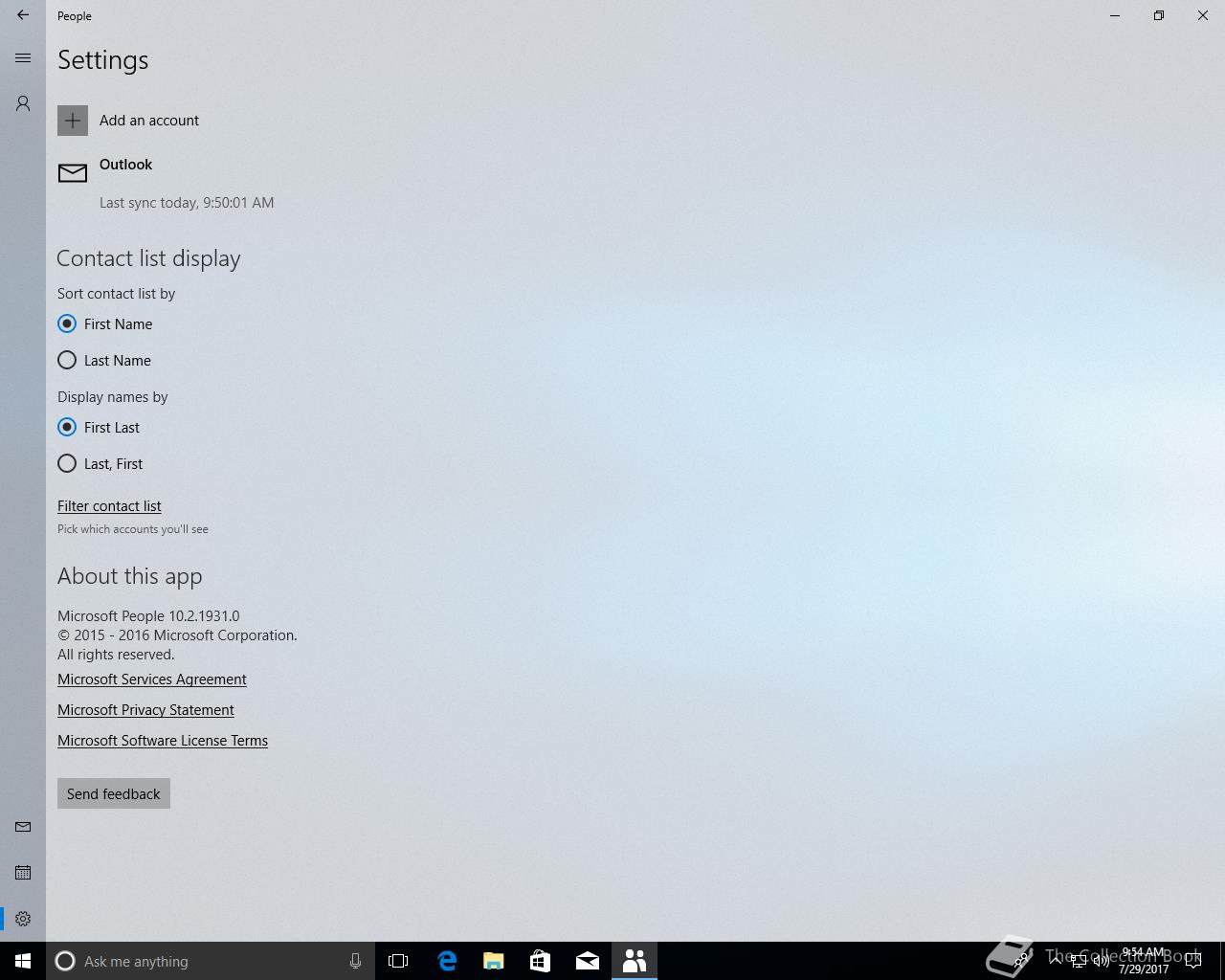This screenshot has width=1225, height=980.
Task: Click the plus icon to add account
Action: pyautogui.click(x=73, y=121)
